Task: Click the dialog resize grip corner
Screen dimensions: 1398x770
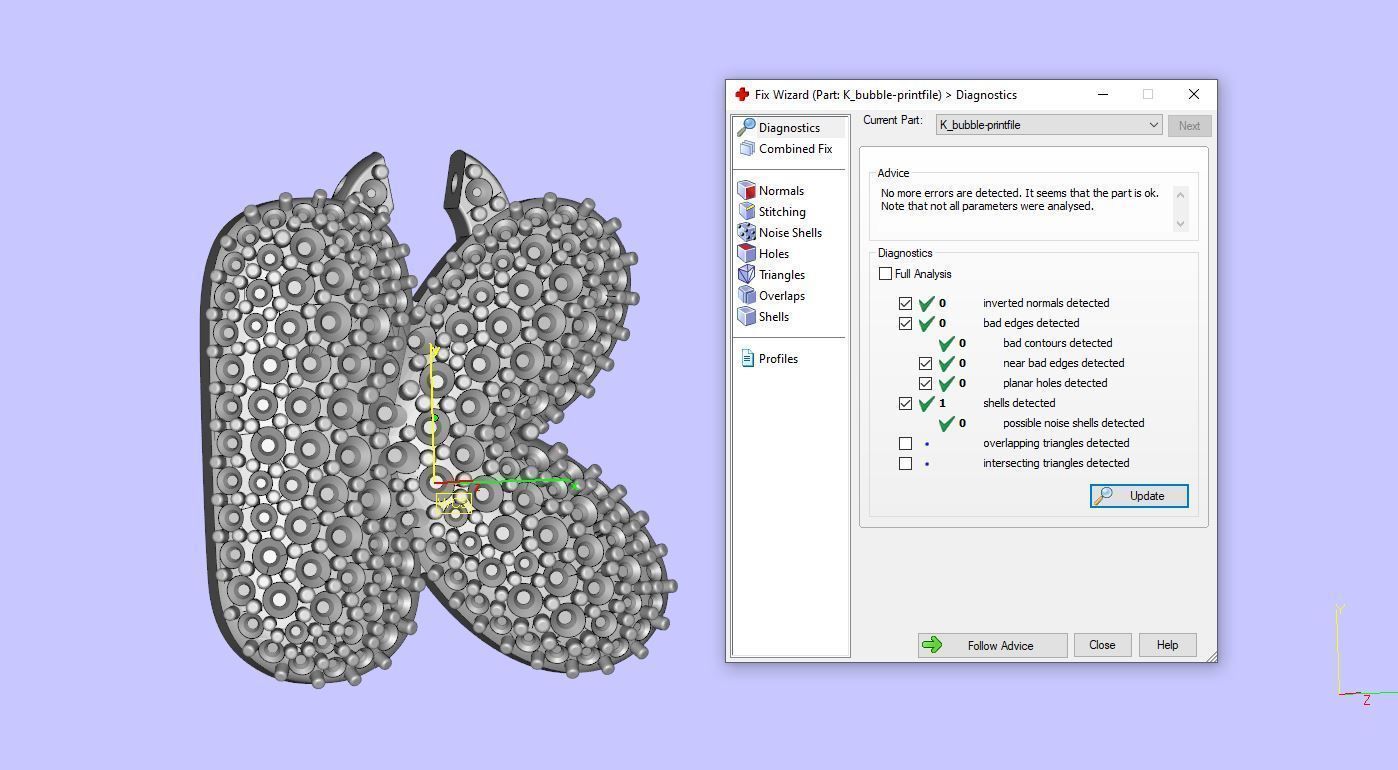Action: click(x=1211, y=656)
